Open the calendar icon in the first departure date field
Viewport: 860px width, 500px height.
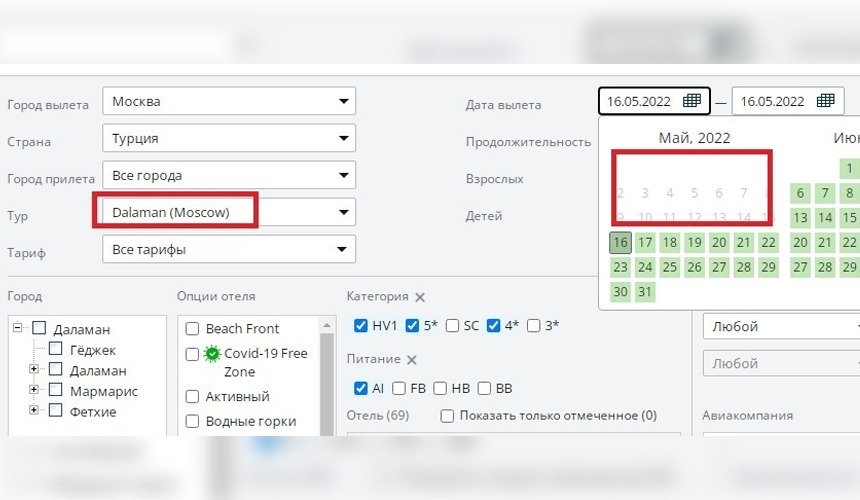tap(692, 101)
